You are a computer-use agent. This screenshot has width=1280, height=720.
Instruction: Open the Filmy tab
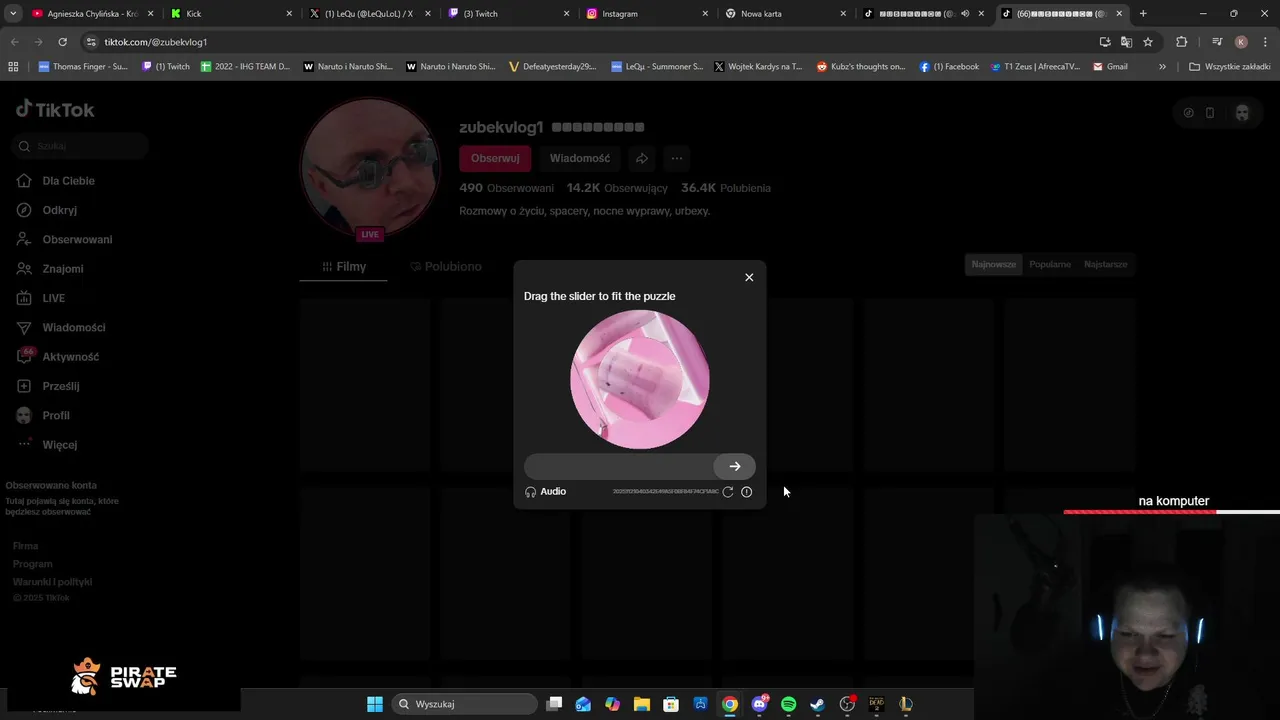[344, 267]
